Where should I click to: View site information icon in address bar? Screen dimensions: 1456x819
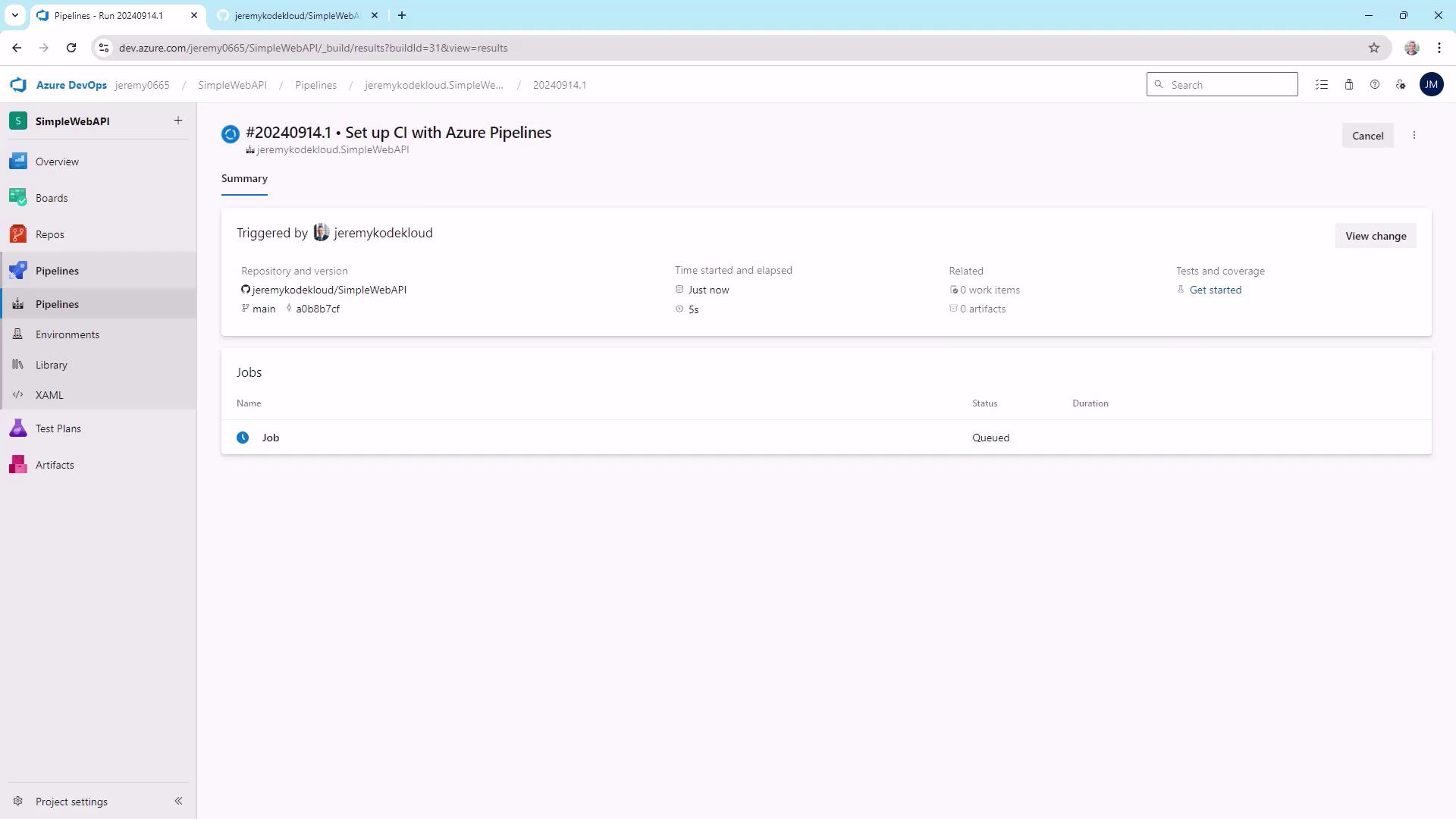point(104,48)
